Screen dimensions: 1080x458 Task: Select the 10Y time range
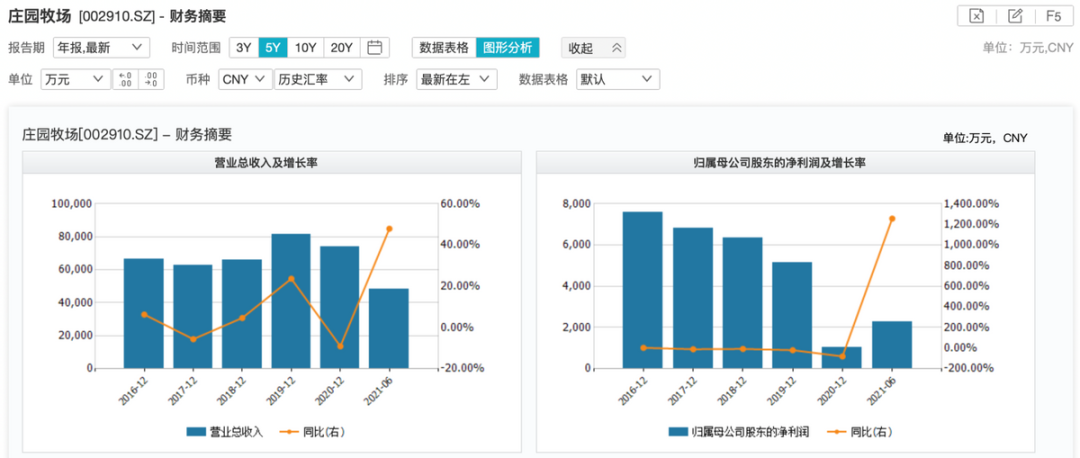click(305, 48)
